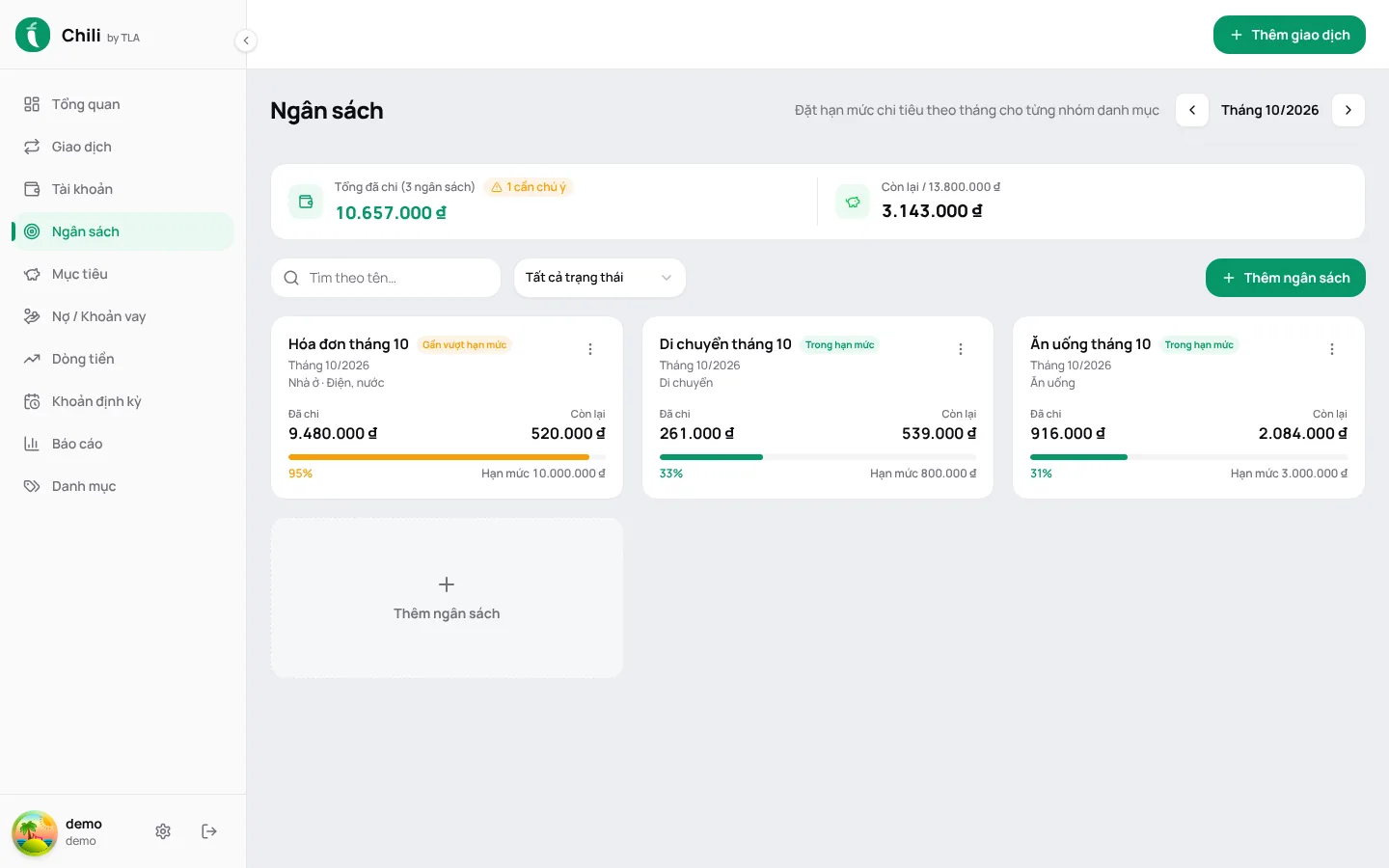Click the Hạn mức 10.000.000 đ text
This screenshot has width=1389, height=868.
543,474
